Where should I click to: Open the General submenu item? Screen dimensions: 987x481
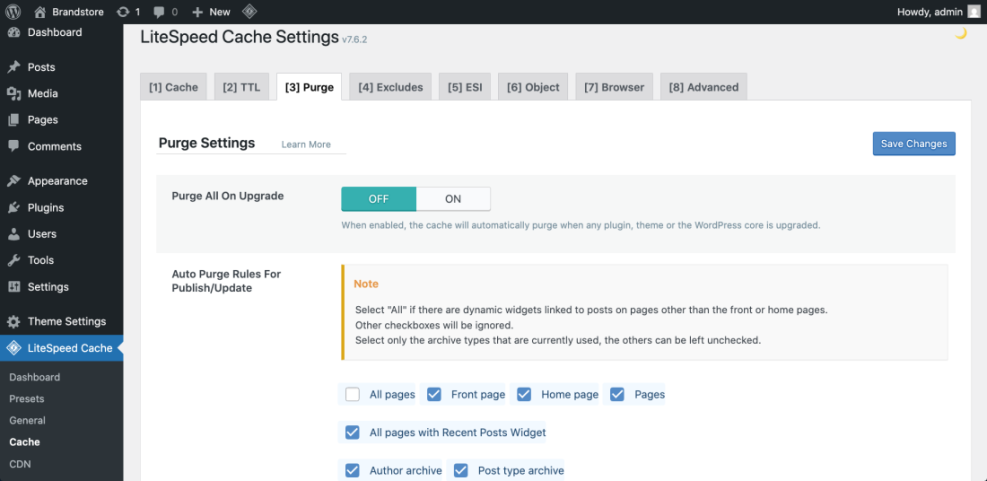[x=27, y=421]
